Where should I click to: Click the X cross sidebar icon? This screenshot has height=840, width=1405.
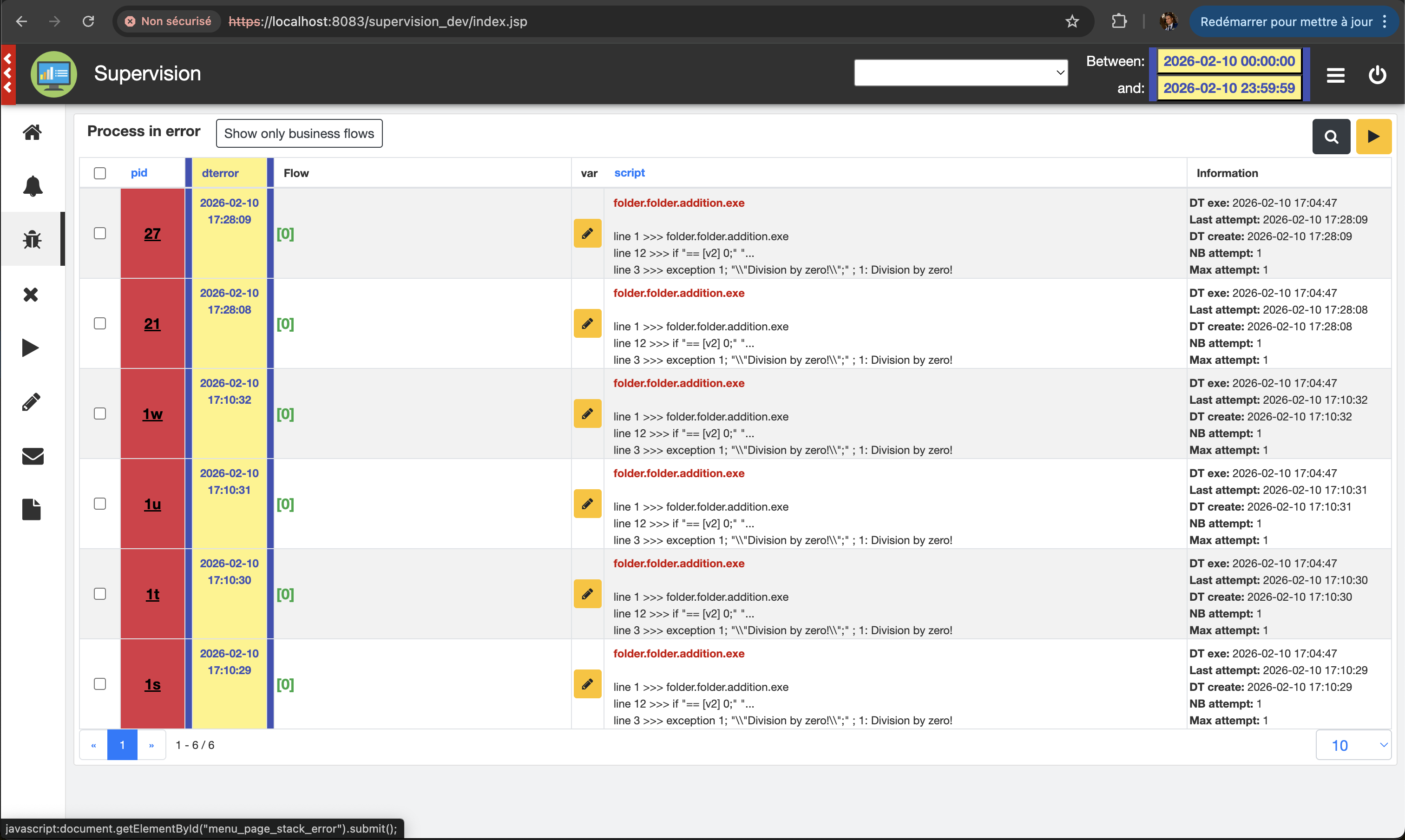pos(31,295)
